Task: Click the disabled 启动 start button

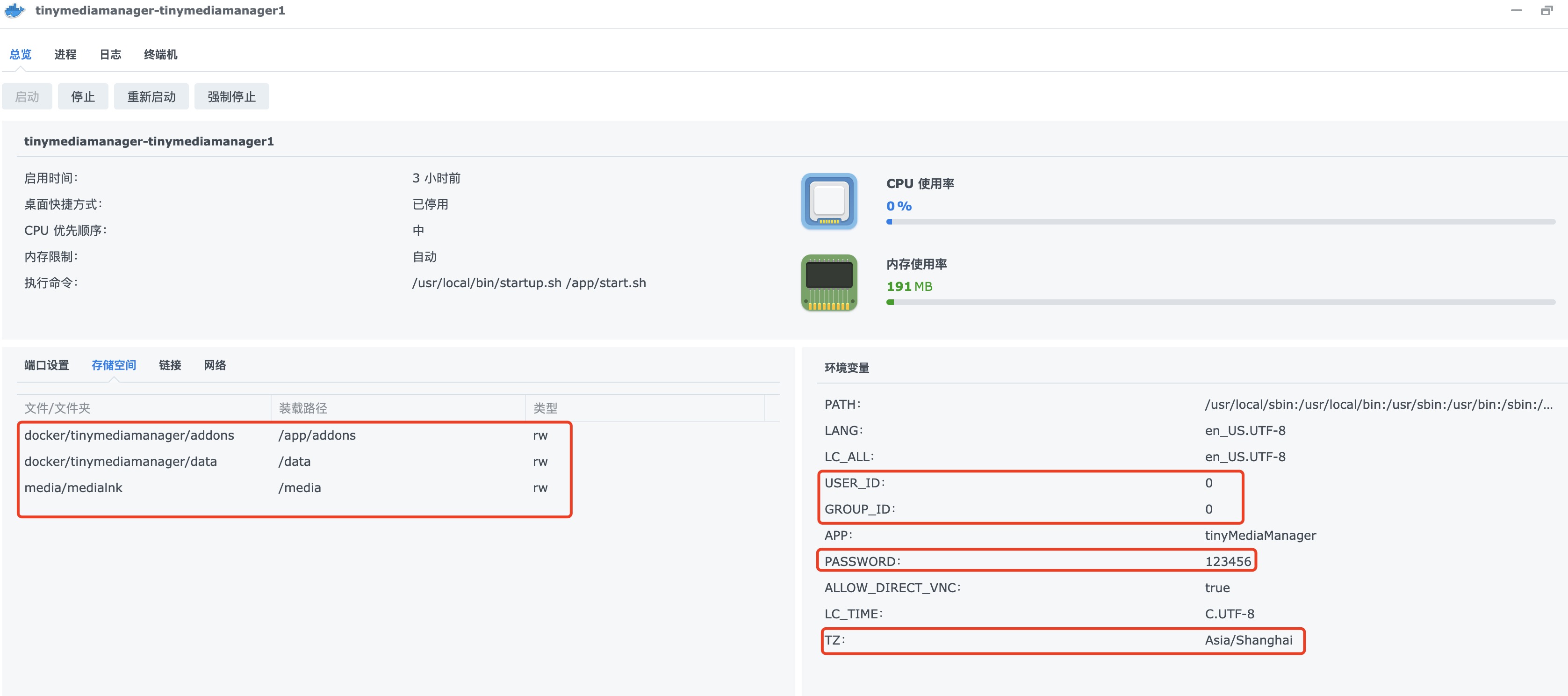Action: pos(27,97)
